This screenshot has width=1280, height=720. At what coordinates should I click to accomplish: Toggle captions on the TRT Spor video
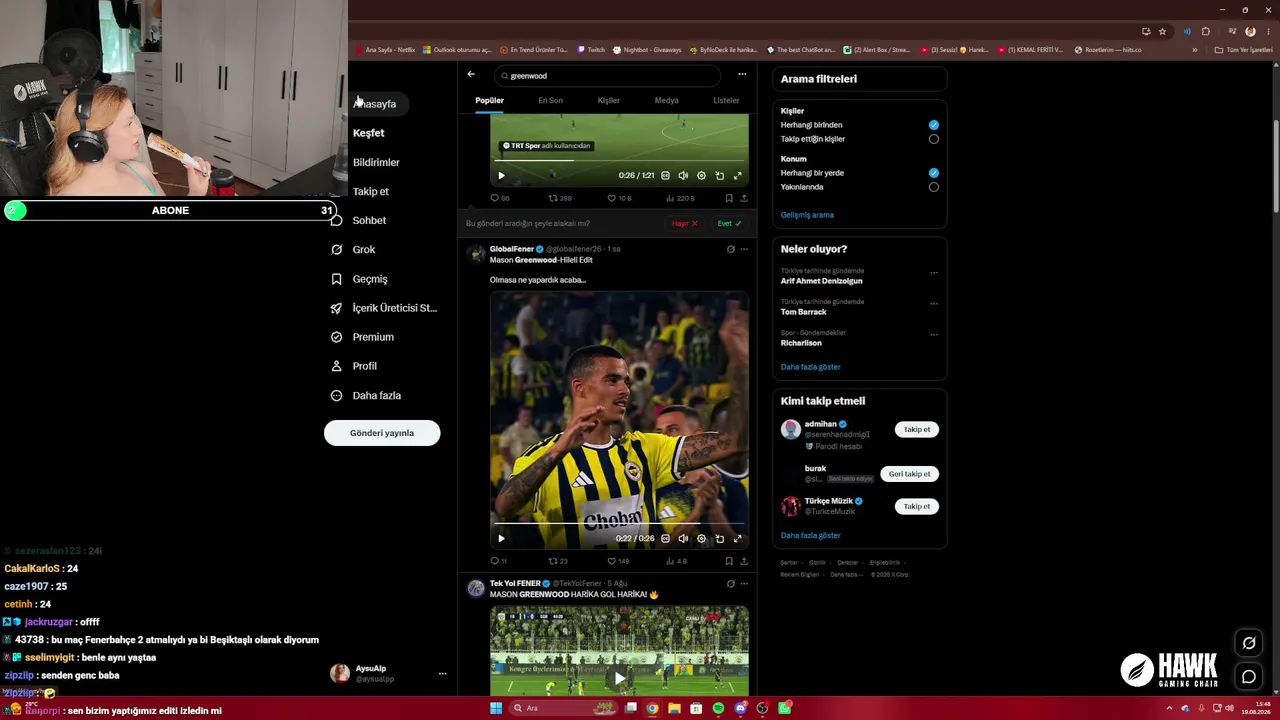(x=665, y=176)
